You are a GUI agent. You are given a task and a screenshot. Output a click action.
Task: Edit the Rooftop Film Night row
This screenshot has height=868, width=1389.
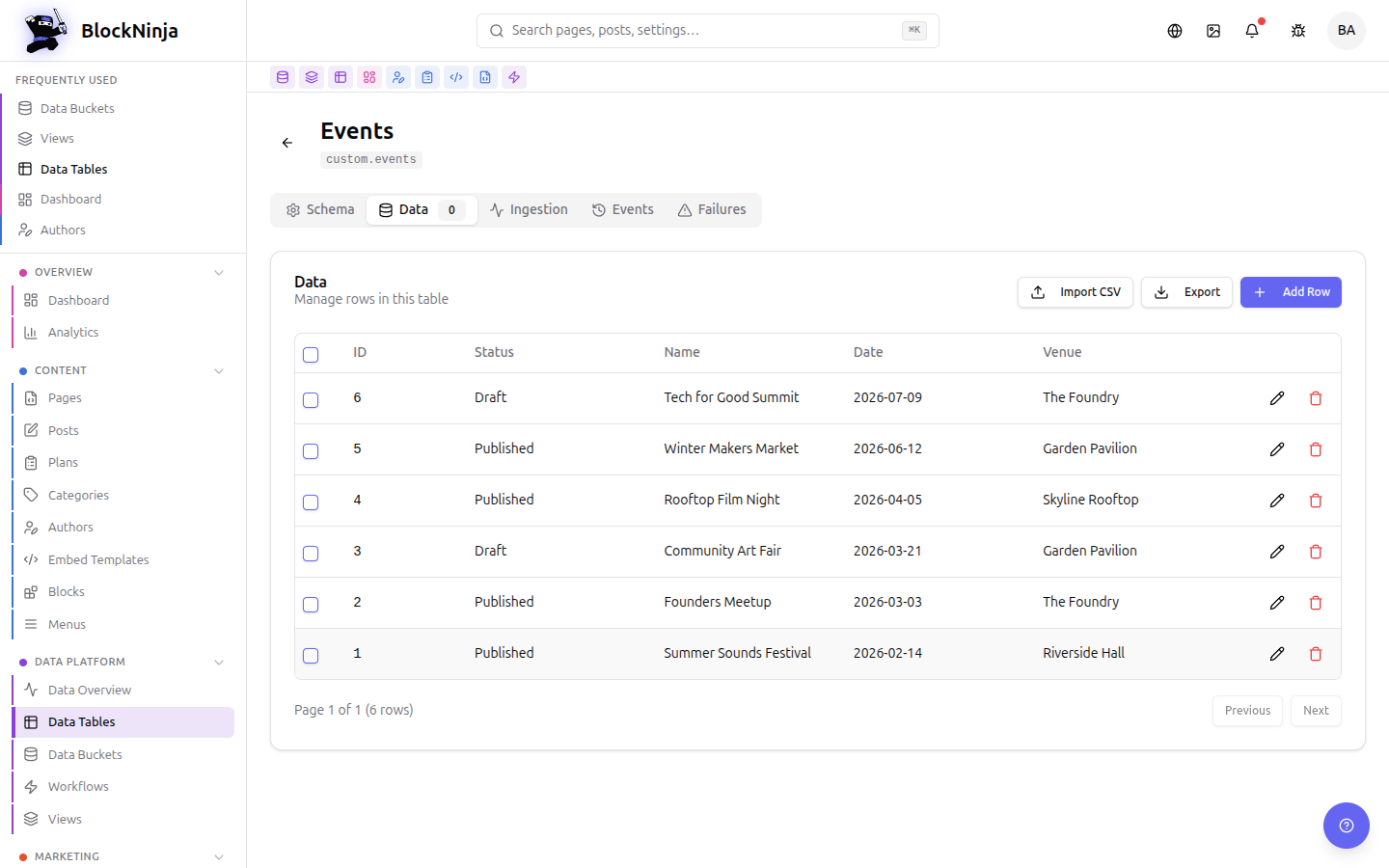(1277, 501)
